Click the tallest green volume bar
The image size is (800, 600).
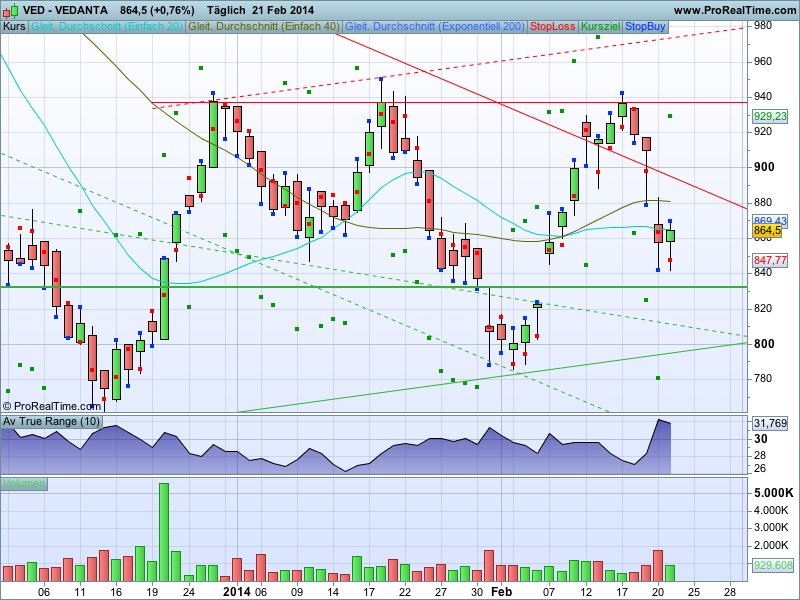[x=164, y=532]
